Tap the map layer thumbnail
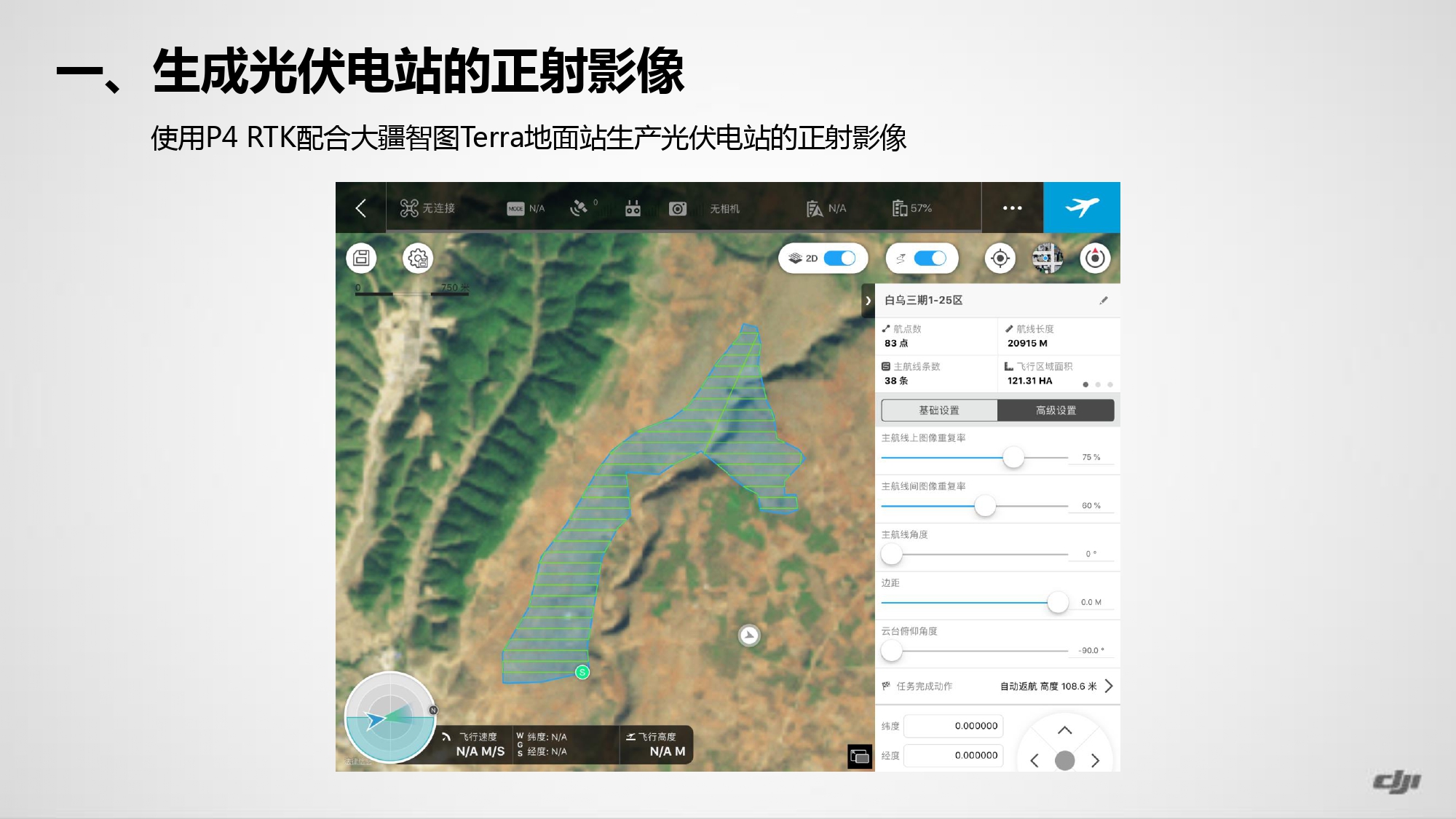Image resolution: width=1456 pixels, height=819 pixels. point(1048,258)
